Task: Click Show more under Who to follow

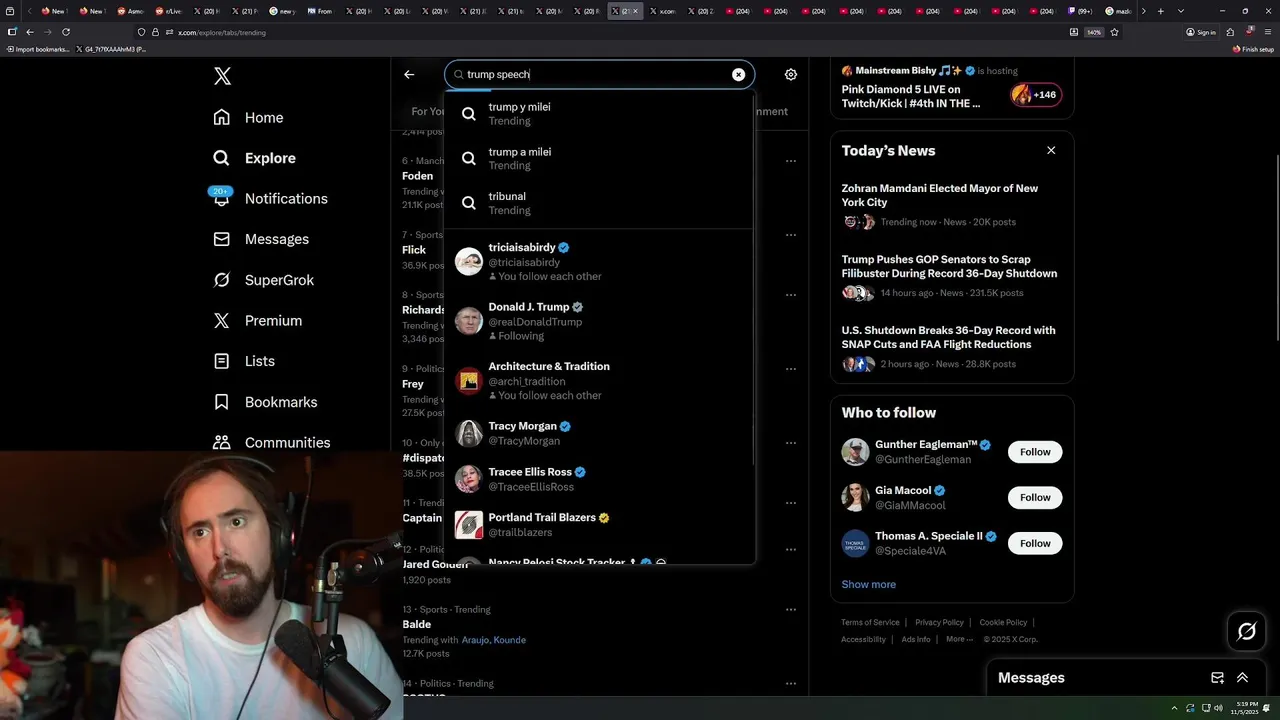Action: click(868, 584)
